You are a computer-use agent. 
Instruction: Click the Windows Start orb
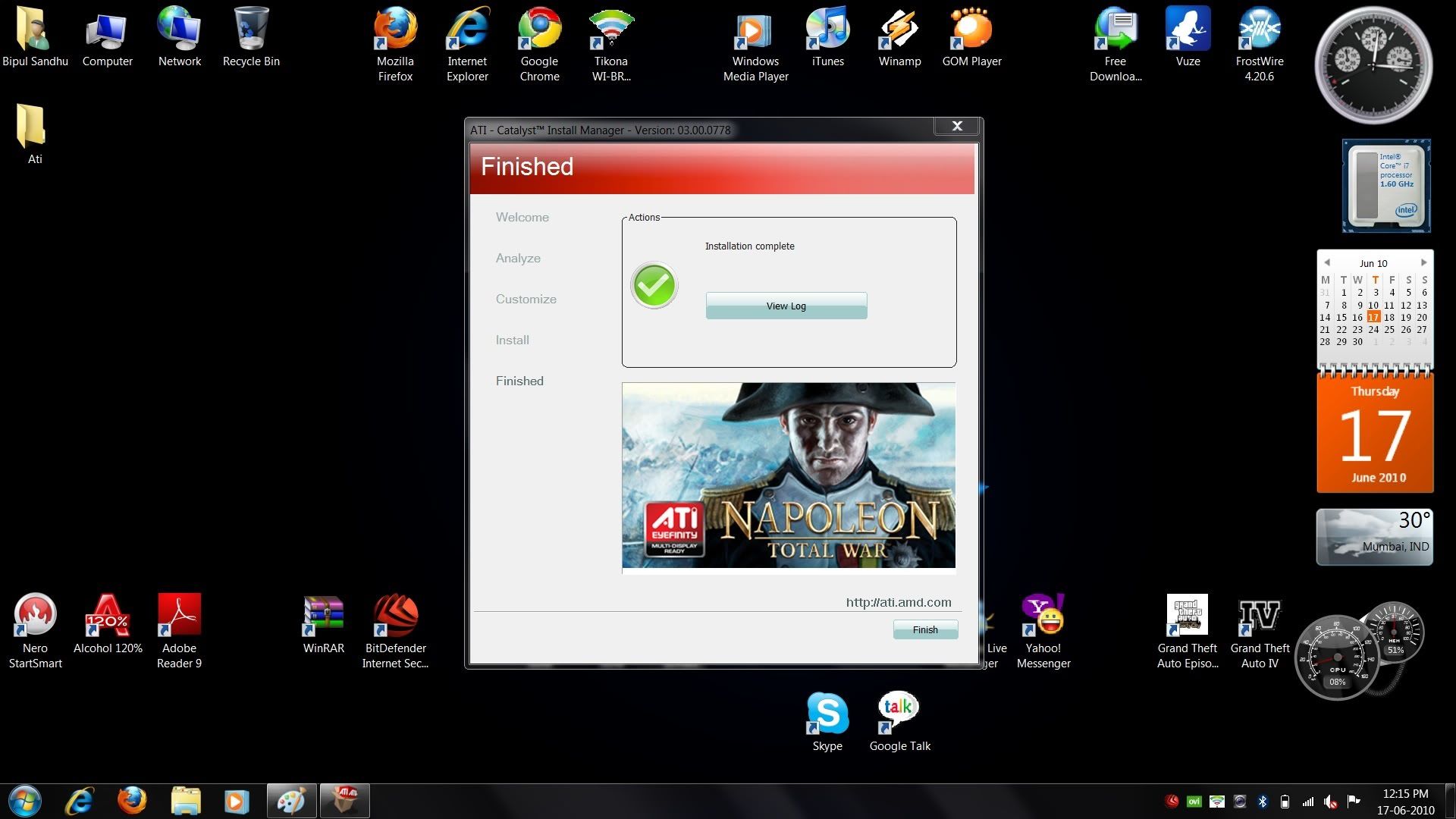[x=24, y=801]
